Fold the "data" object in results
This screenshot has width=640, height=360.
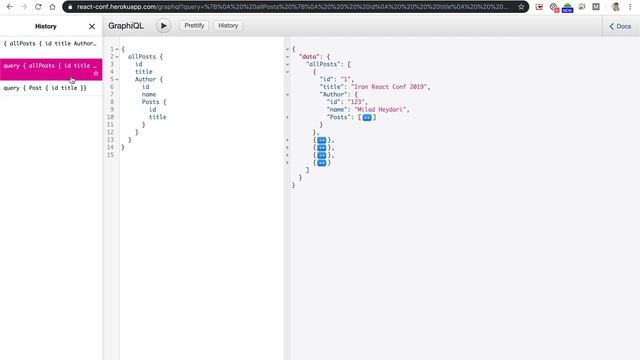coord(287,57)
